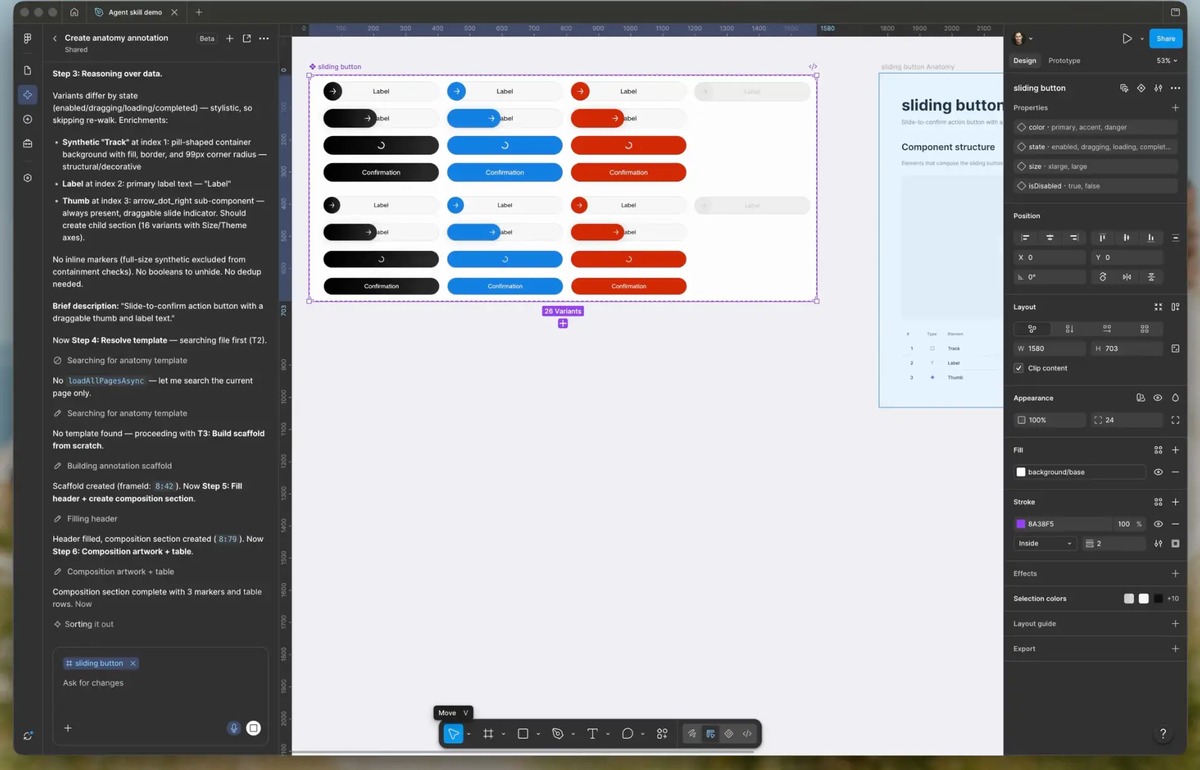1200x770 pixels.
Task: Click the fill color swatch background/base
Action: [1021, 472]
